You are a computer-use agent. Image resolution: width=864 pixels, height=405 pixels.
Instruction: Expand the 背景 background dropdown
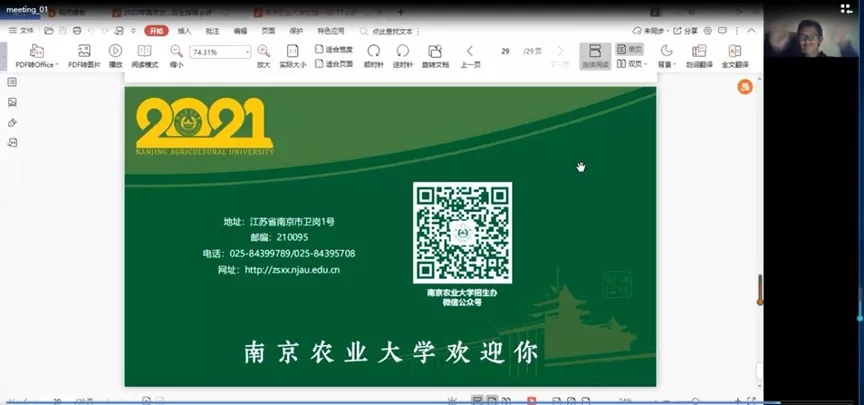[673, 65]
